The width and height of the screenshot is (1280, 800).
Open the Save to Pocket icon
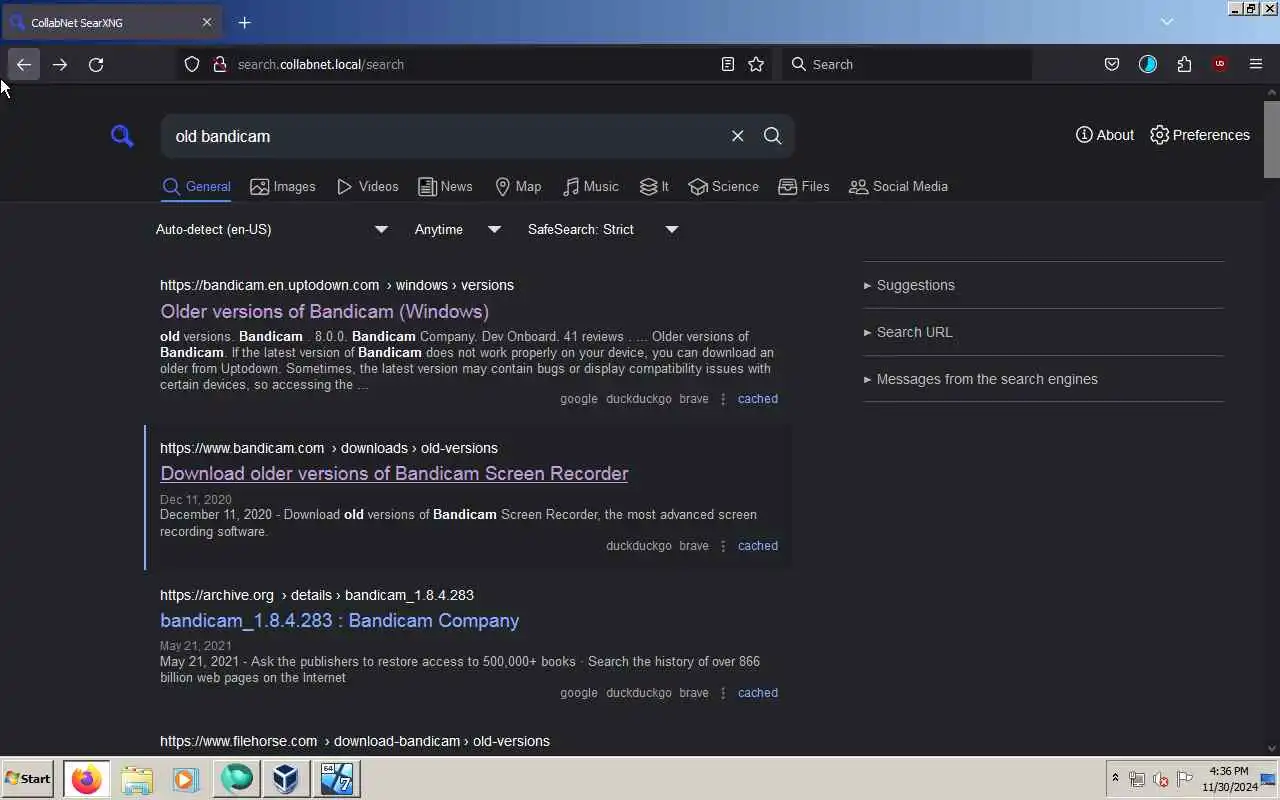1112,64
